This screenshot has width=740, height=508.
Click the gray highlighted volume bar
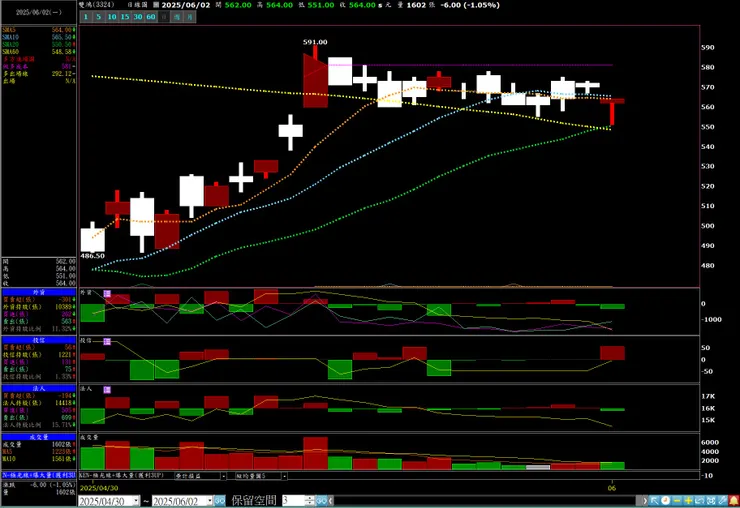pos(538,467)
